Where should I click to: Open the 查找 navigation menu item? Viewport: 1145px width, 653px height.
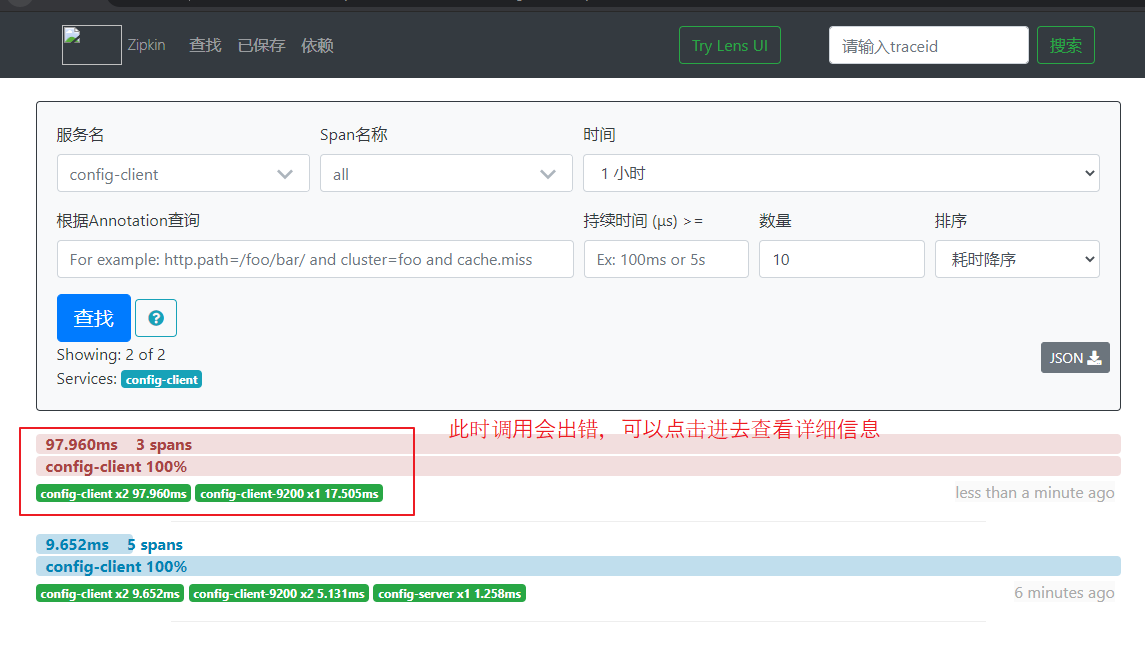[x=205, y=45]
